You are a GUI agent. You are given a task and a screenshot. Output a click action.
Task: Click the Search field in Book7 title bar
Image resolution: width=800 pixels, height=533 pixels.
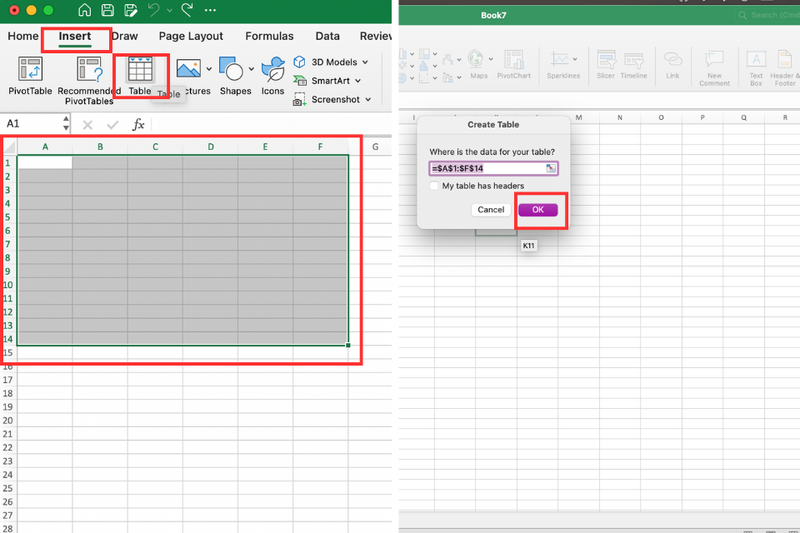(x=767, y=15)
